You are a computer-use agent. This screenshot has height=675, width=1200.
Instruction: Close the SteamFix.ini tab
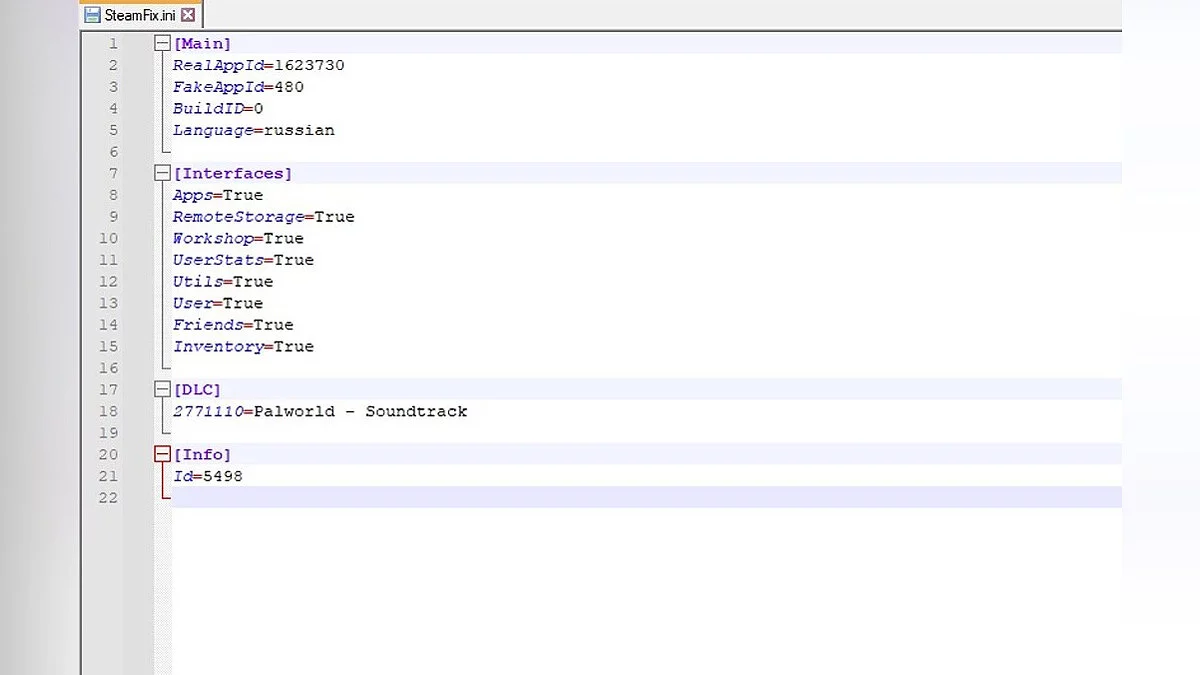point(188,15)
